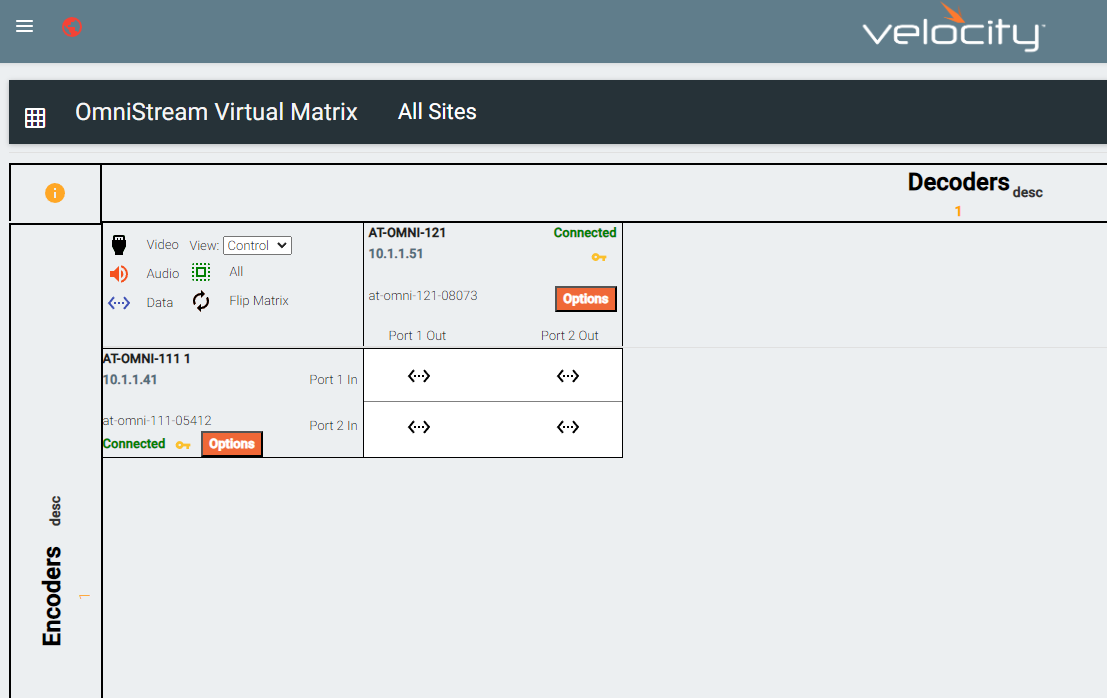The width and height of the screenshot is (1107, 698).
Task: Click the Encoders heading
Action: click(x=52, y=596)
